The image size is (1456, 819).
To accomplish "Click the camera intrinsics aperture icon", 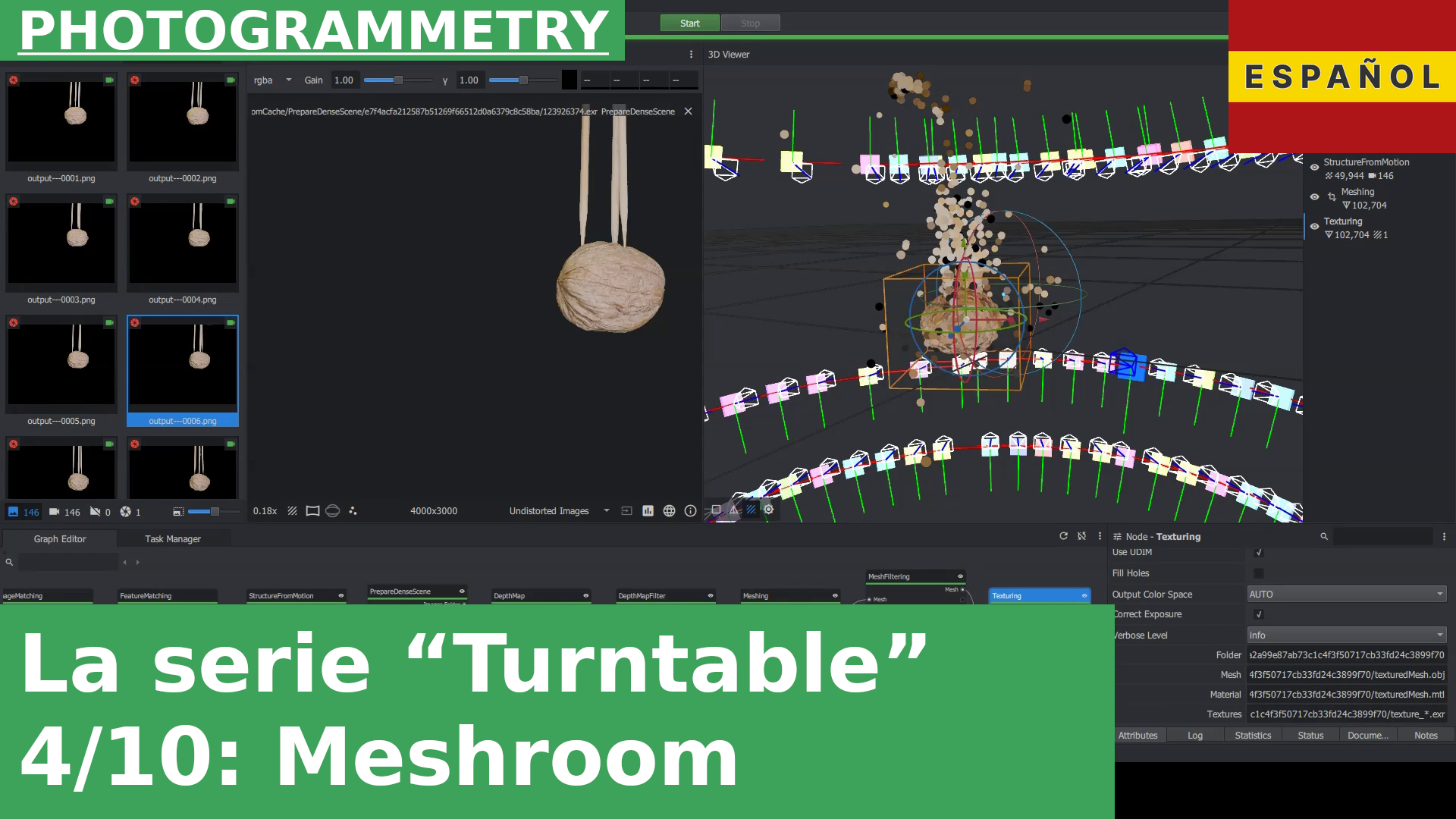I will 126,512.
